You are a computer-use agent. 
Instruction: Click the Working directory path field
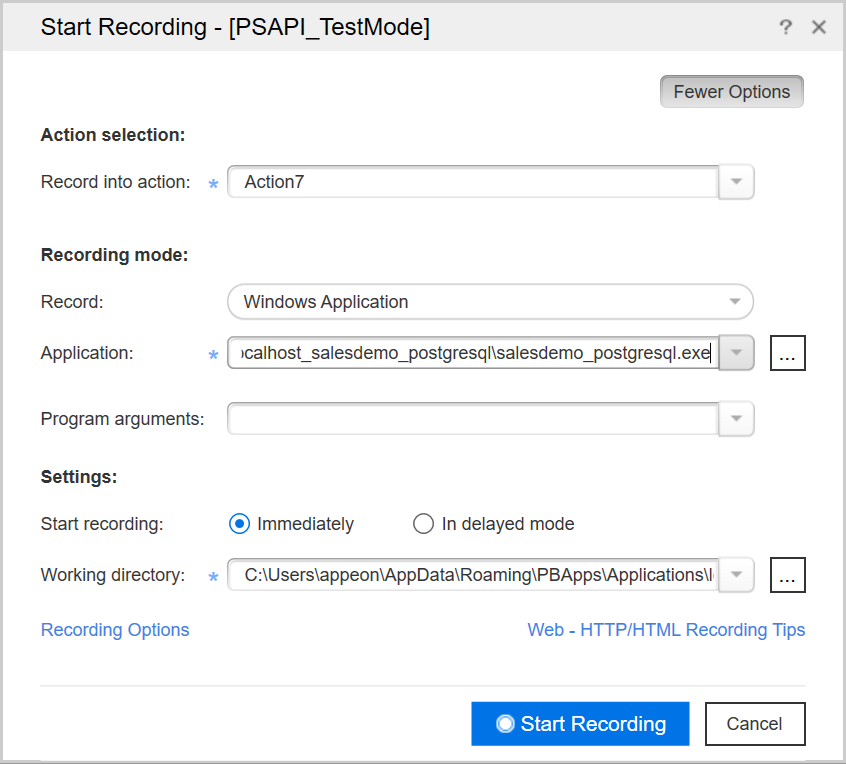coord(472,575)
